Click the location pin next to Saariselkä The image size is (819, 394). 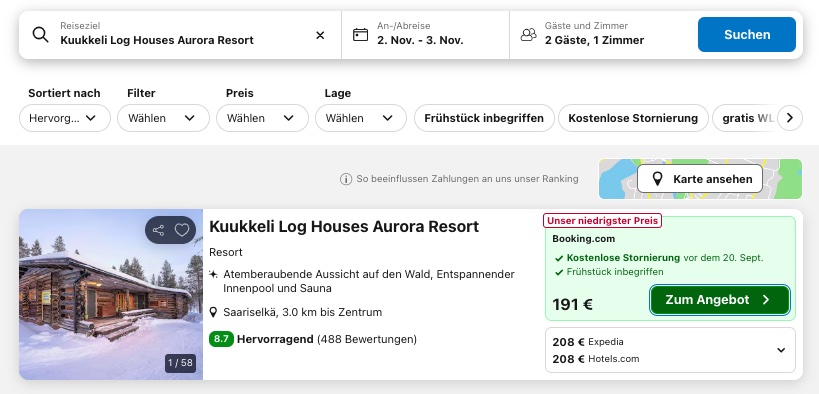[x=213, y=312]
